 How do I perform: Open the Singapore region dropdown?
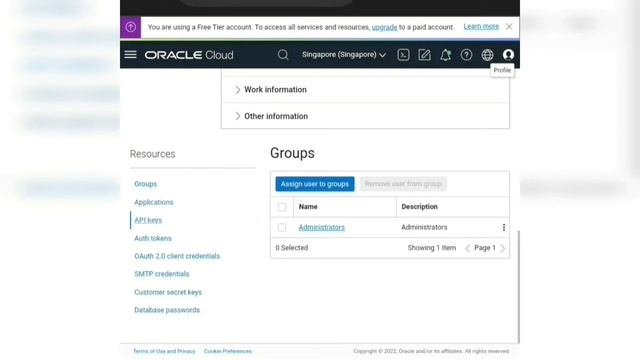344,55
